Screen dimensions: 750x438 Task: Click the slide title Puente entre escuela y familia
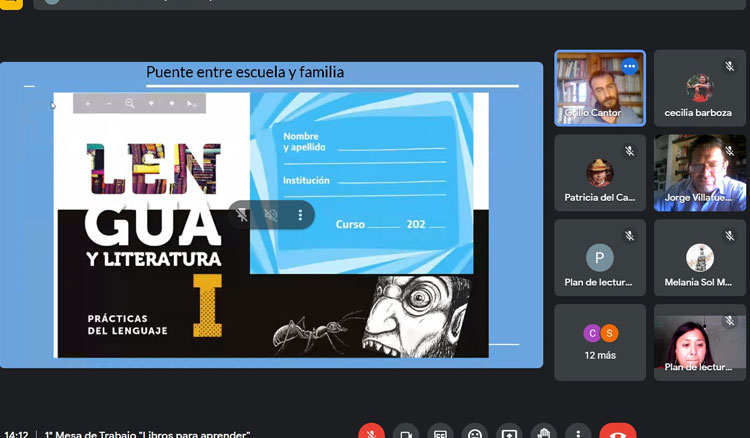245,72
